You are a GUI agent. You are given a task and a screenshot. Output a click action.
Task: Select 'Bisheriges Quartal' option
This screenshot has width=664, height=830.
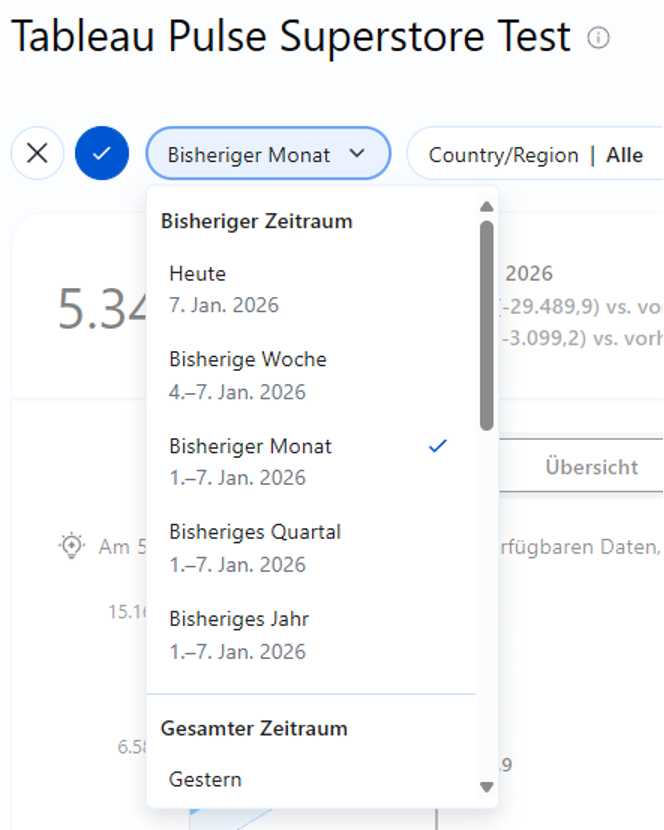(x=255, y=532)
